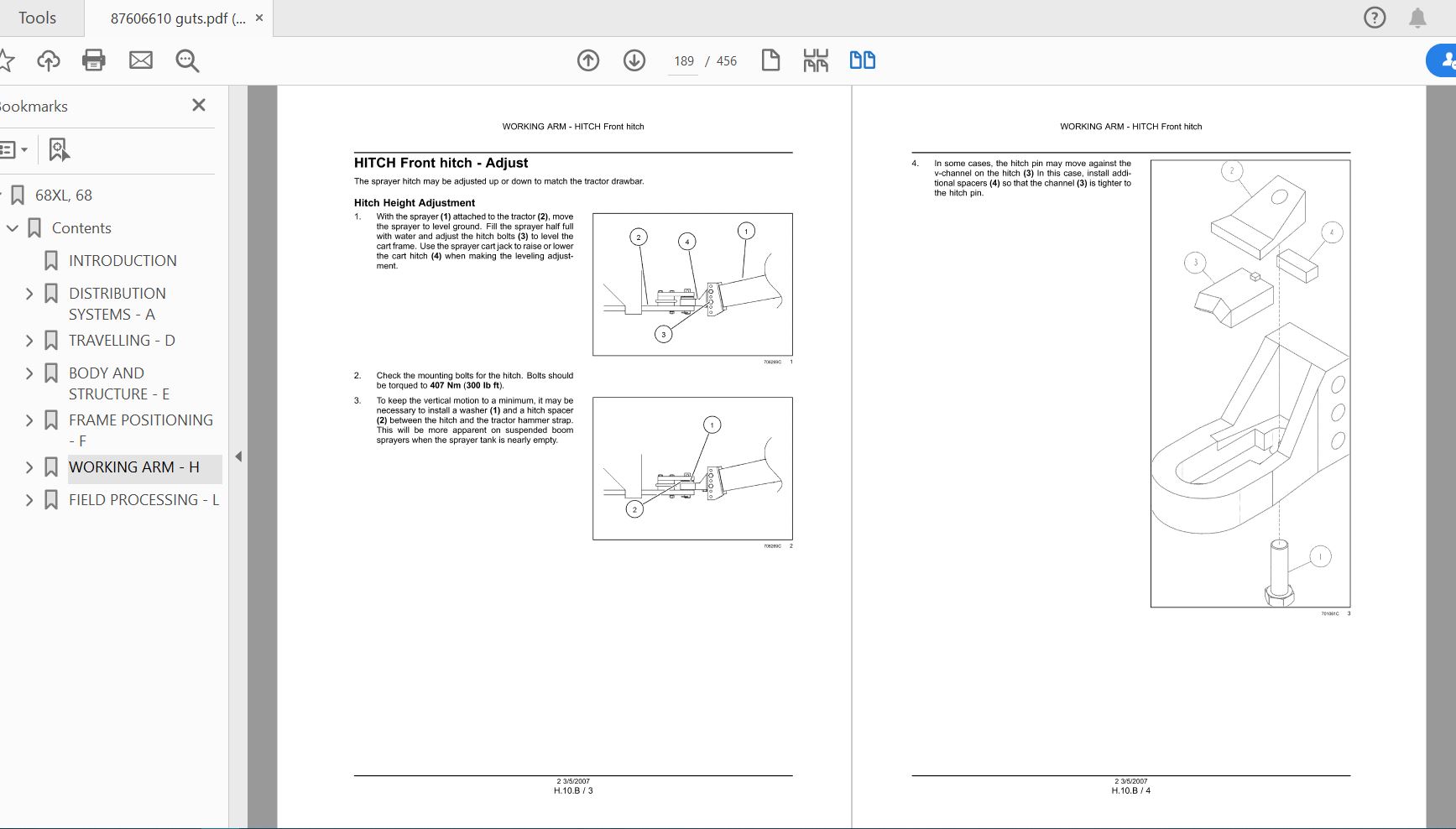
Task: Open Help question mark icon
Action: (1375, 18)
